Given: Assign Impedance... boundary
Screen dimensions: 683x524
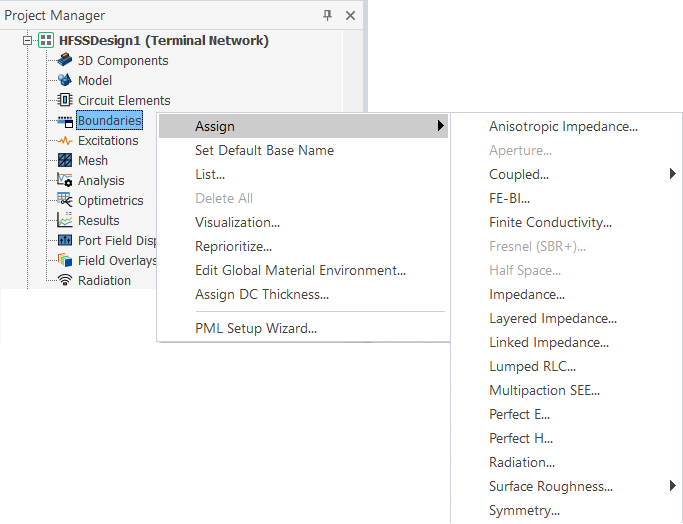Looking at the screenshot, I should point(527,294).
